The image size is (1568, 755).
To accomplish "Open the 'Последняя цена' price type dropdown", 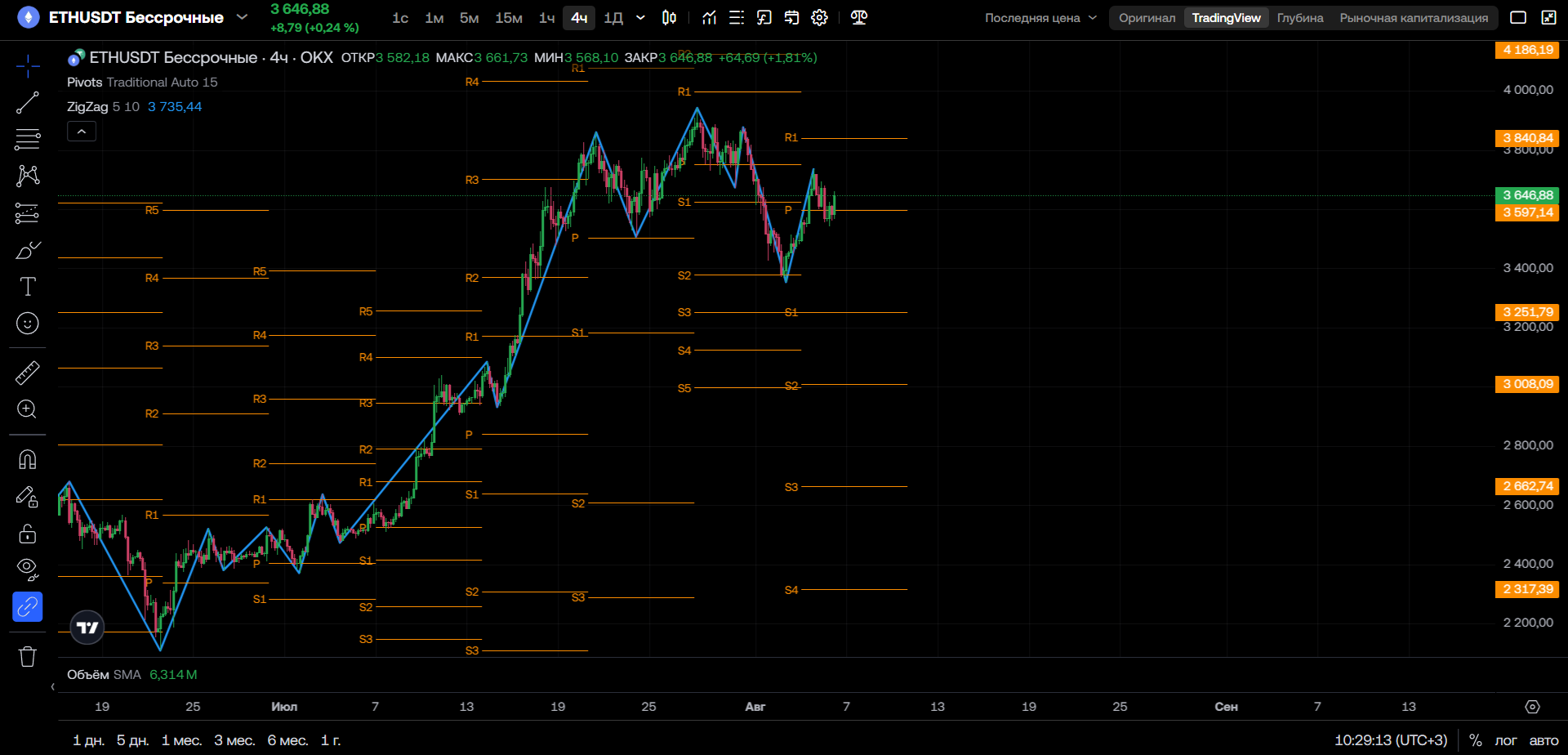I will [1040, 18].
